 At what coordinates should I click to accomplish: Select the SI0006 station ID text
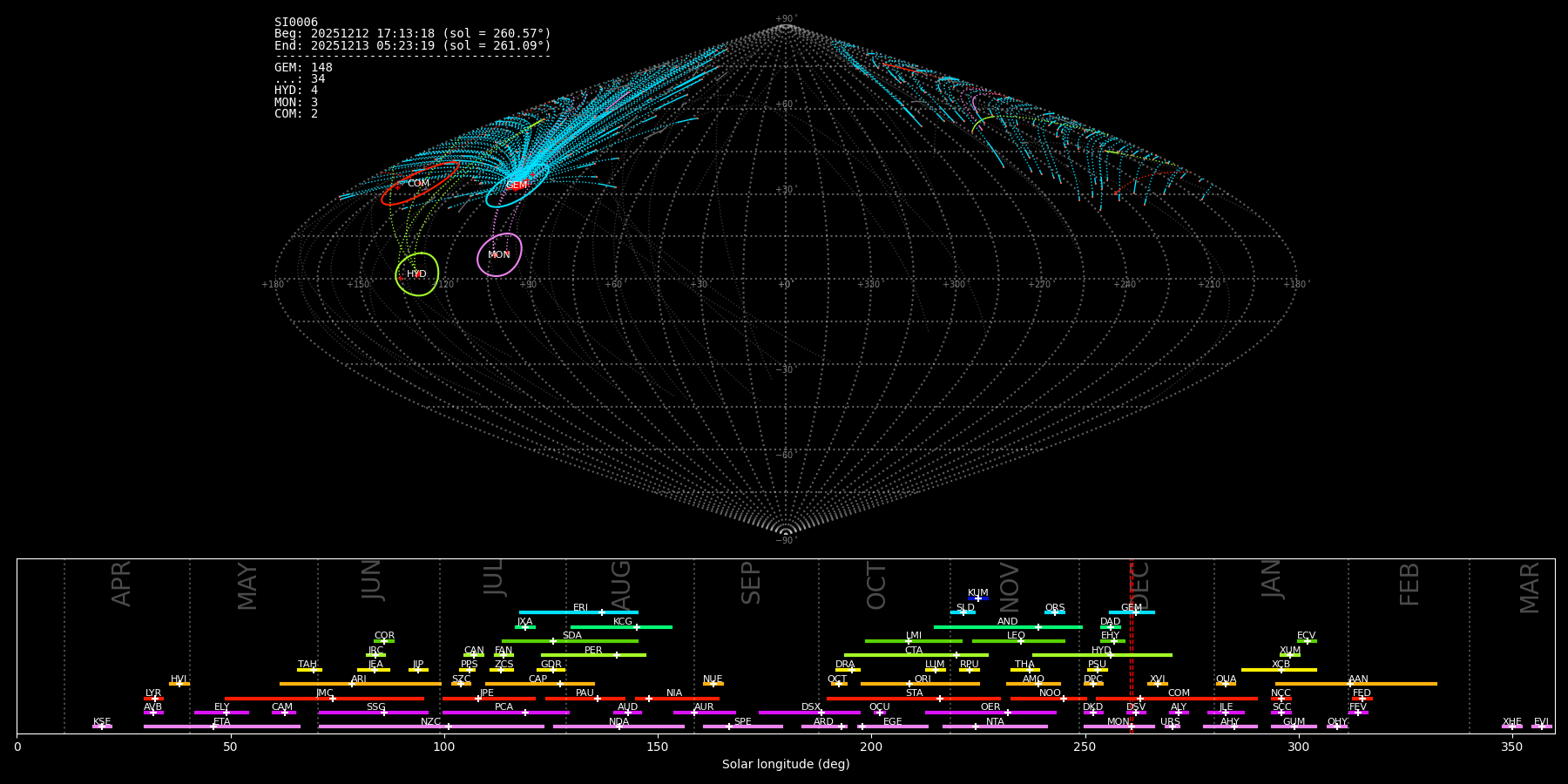tap(296, 23)
